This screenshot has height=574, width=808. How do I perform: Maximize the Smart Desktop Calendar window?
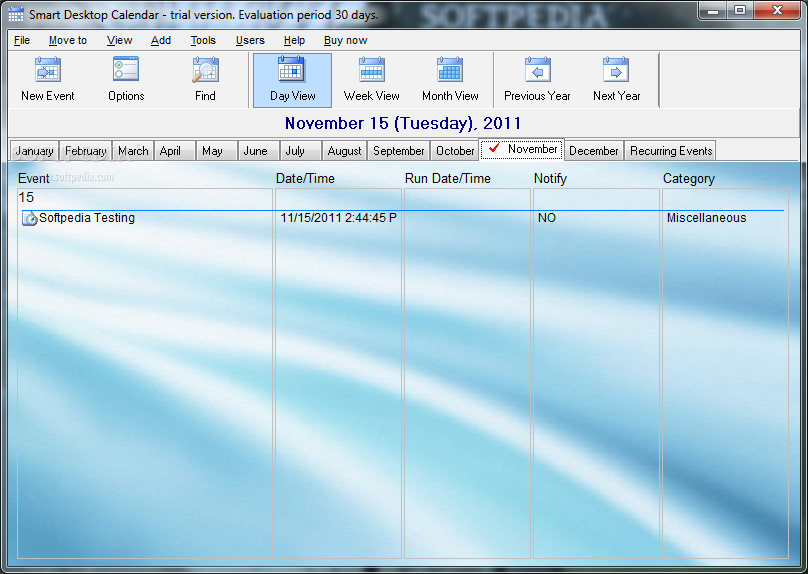pos(740,10)
